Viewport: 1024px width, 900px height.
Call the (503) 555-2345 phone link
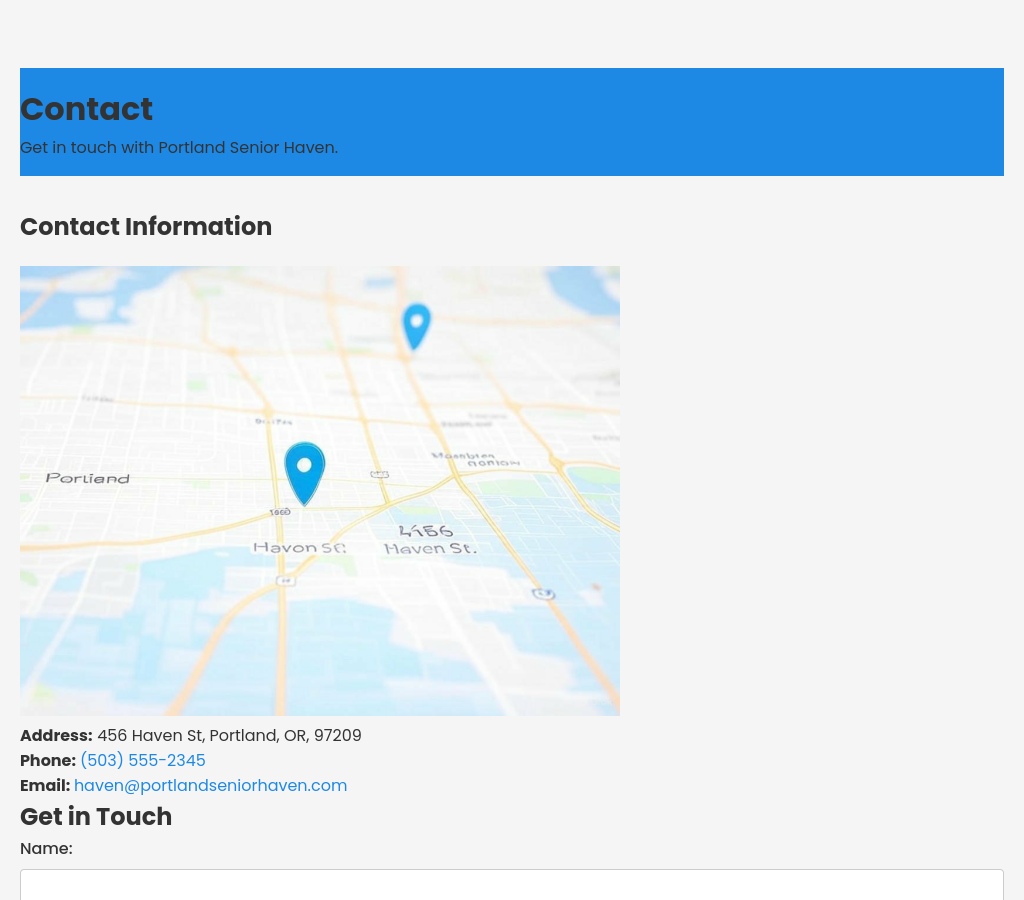pos(143,761)
